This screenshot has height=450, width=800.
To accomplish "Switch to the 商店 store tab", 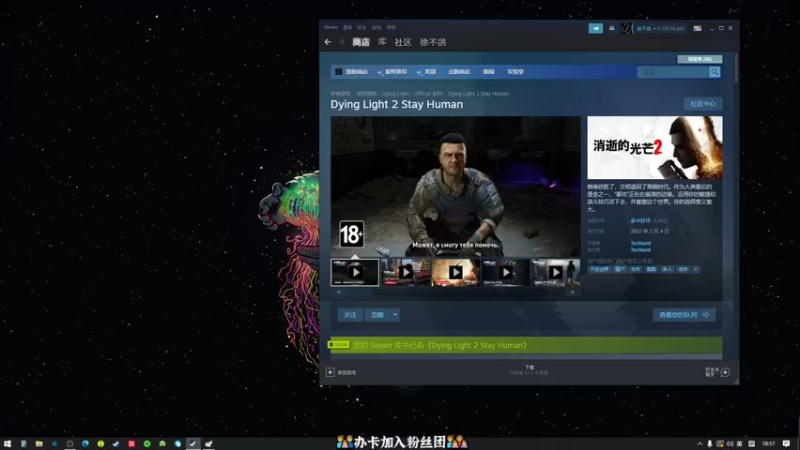I will pos(361,42).
